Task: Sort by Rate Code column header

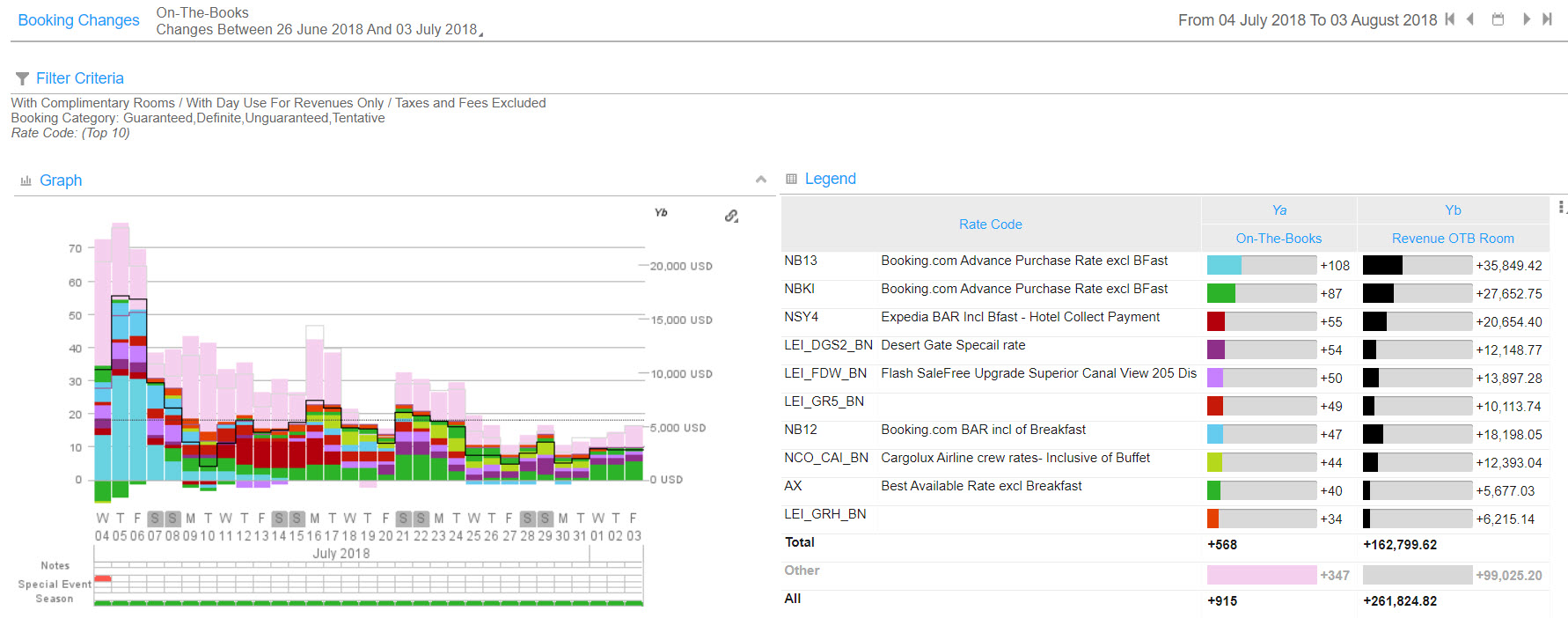Action: click(x=990, y=224)
